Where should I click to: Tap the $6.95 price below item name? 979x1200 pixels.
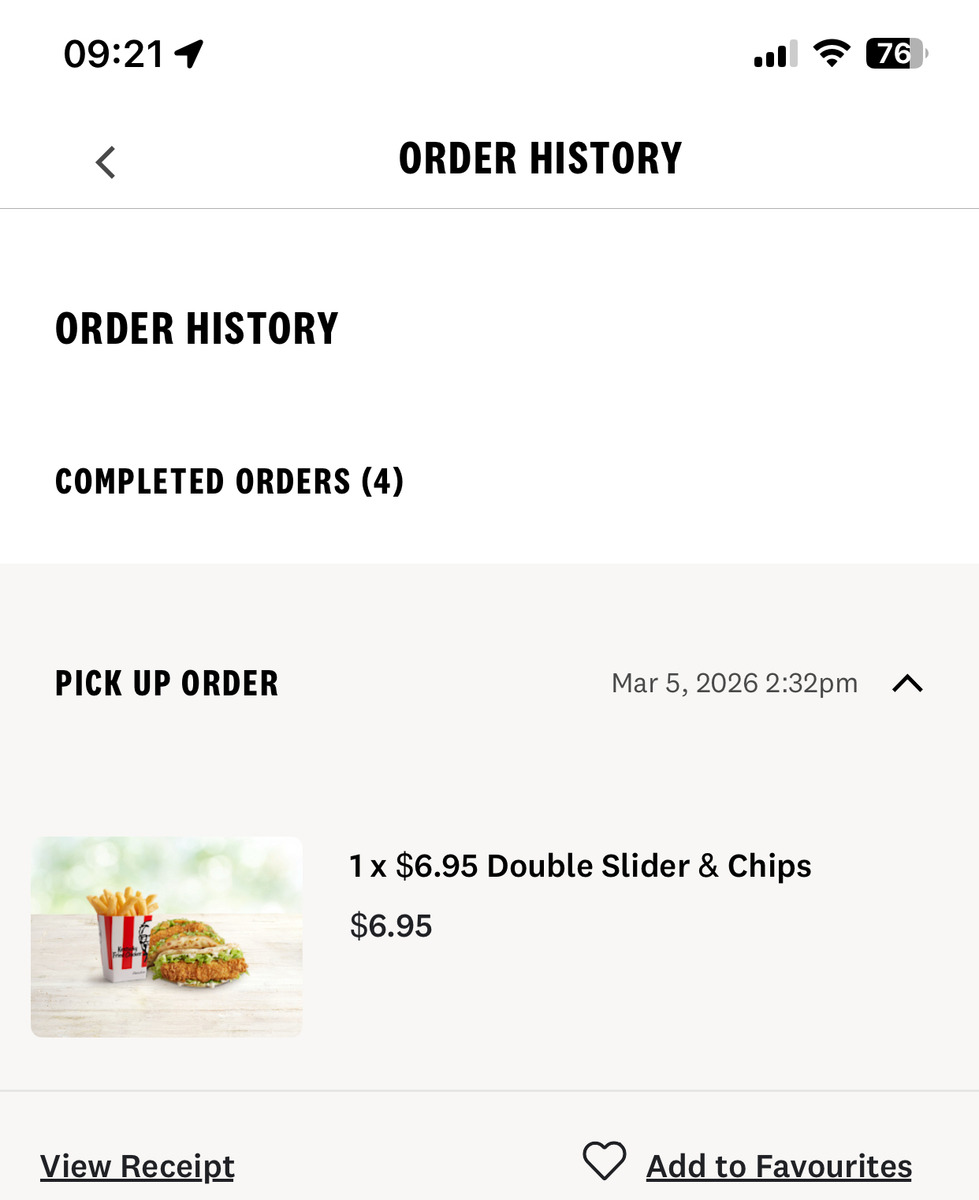coord(391,926)
